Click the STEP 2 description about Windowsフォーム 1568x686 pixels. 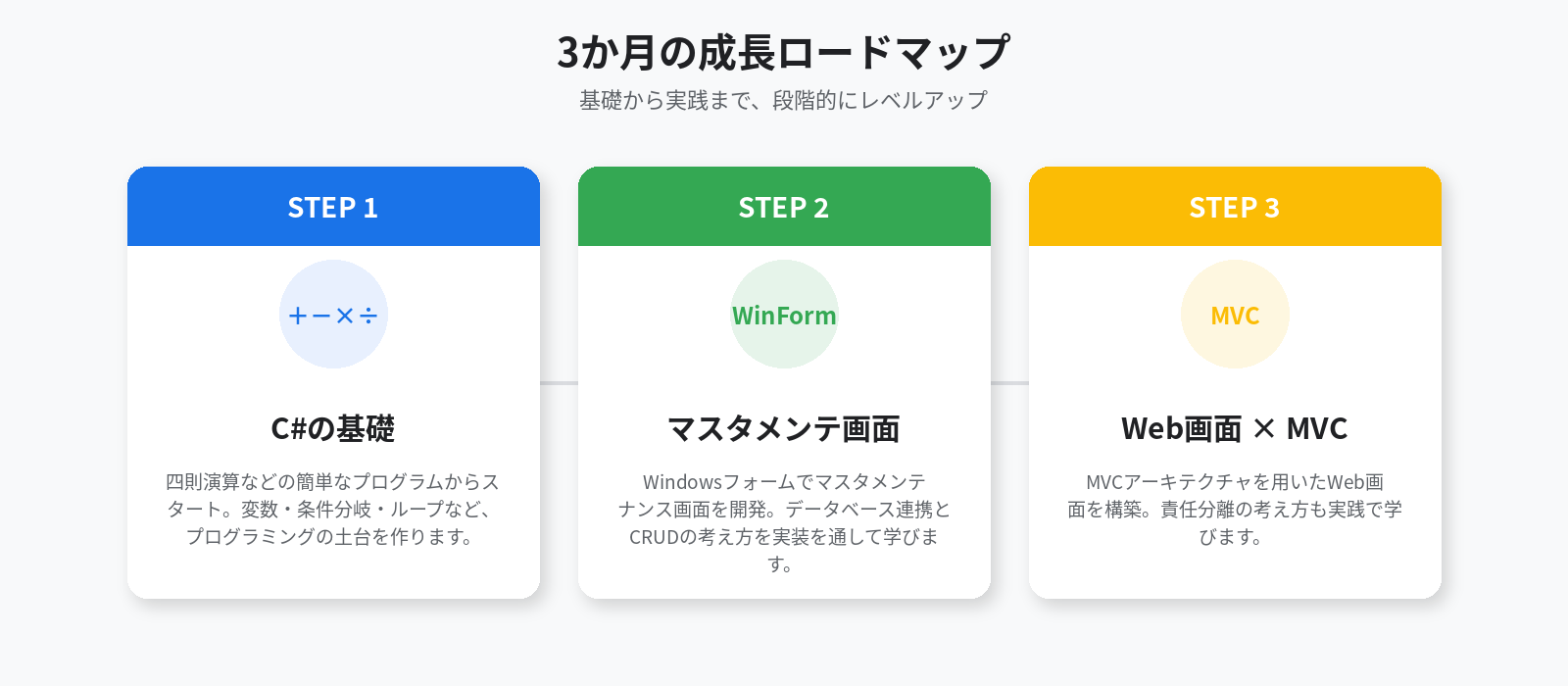(784, 523)
